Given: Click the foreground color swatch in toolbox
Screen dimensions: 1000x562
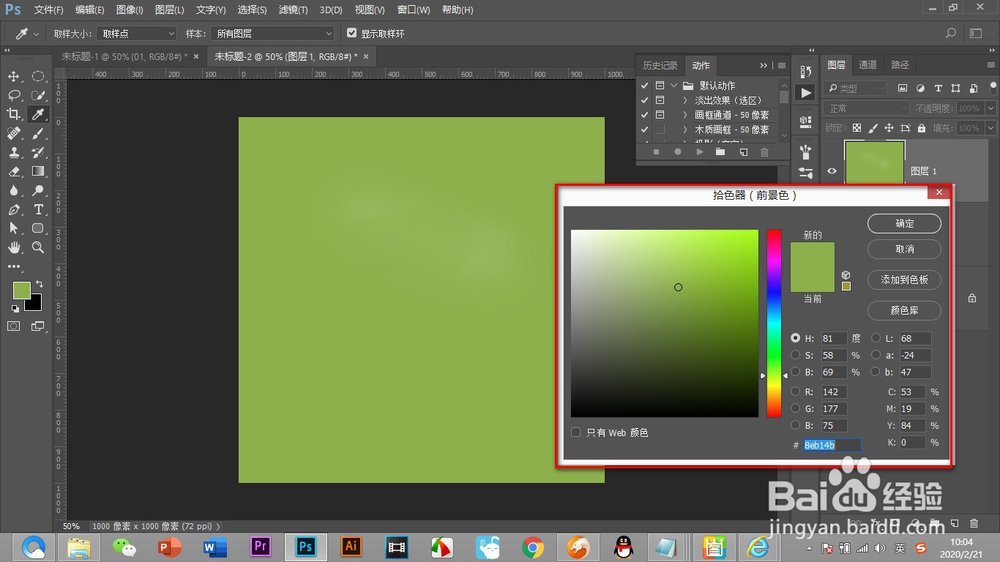Looking at the screenshot, I should pos(21,290).
